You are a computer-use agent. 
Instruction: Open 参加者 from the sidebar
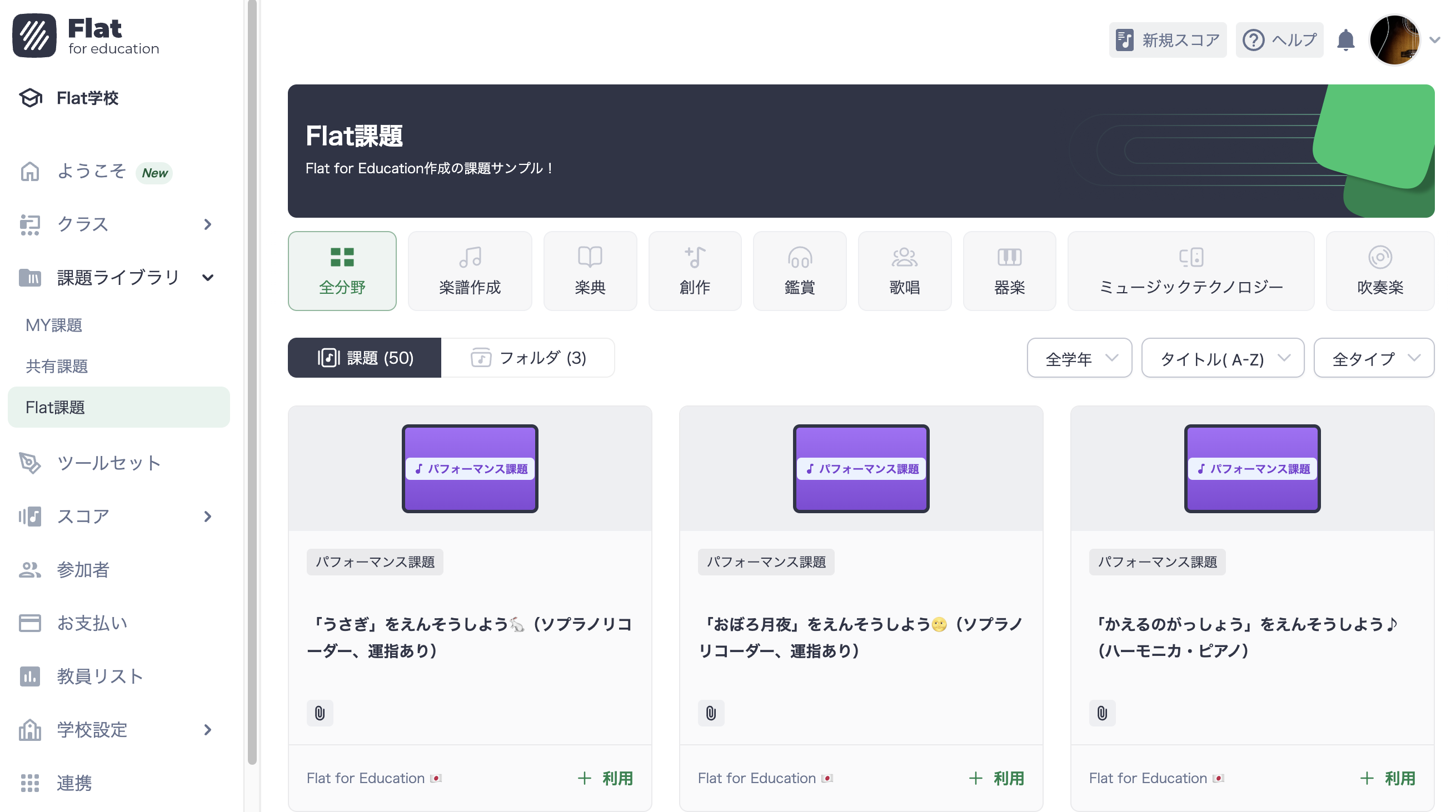tap(84, 570)
